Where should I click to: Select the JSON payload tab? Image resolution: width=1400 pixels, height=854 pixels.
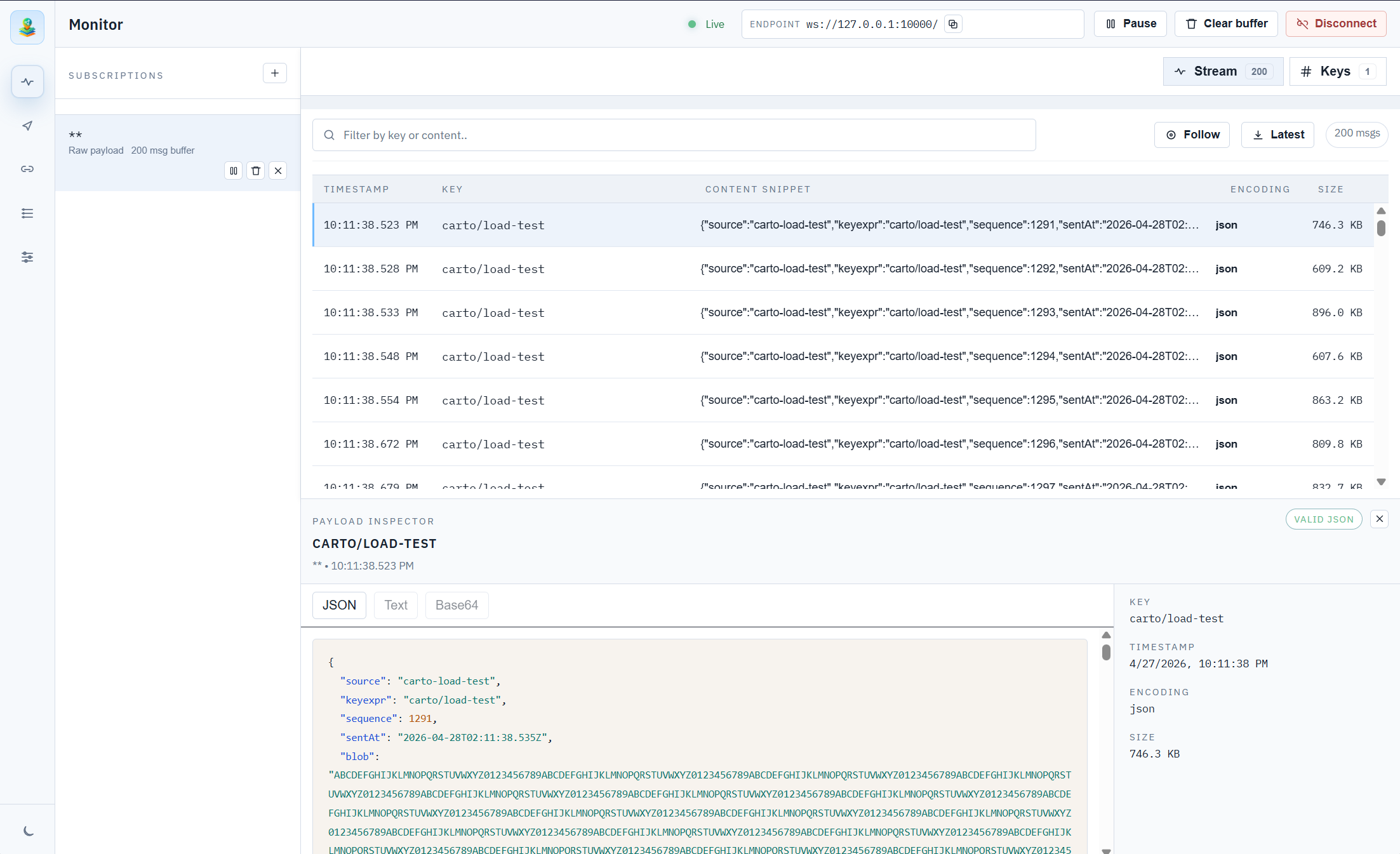pyautogui.click(x=339, y=605)
